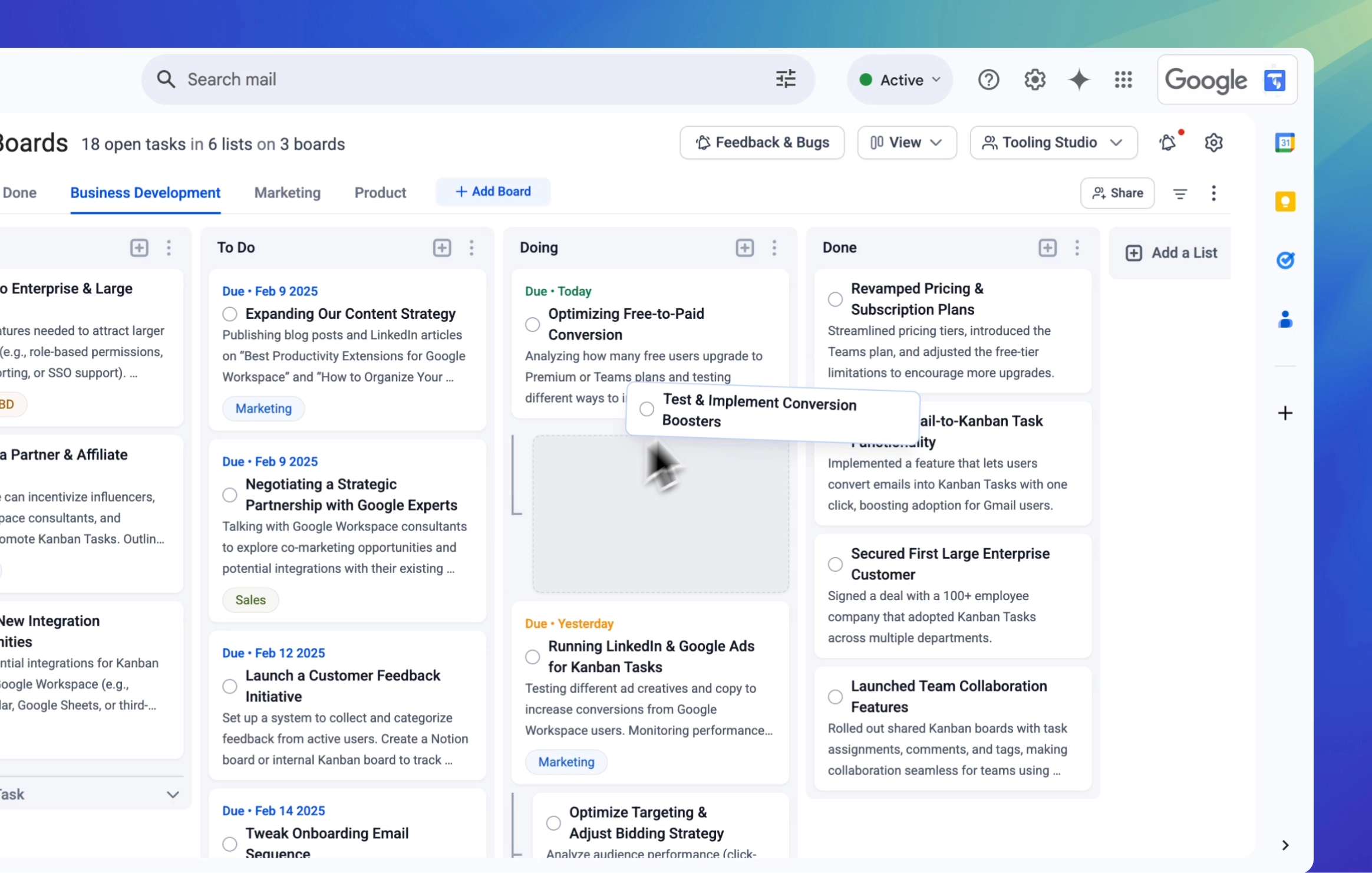Click the Feedback & Bugs button
This screenshot has width=1372, height=873.
761,142
